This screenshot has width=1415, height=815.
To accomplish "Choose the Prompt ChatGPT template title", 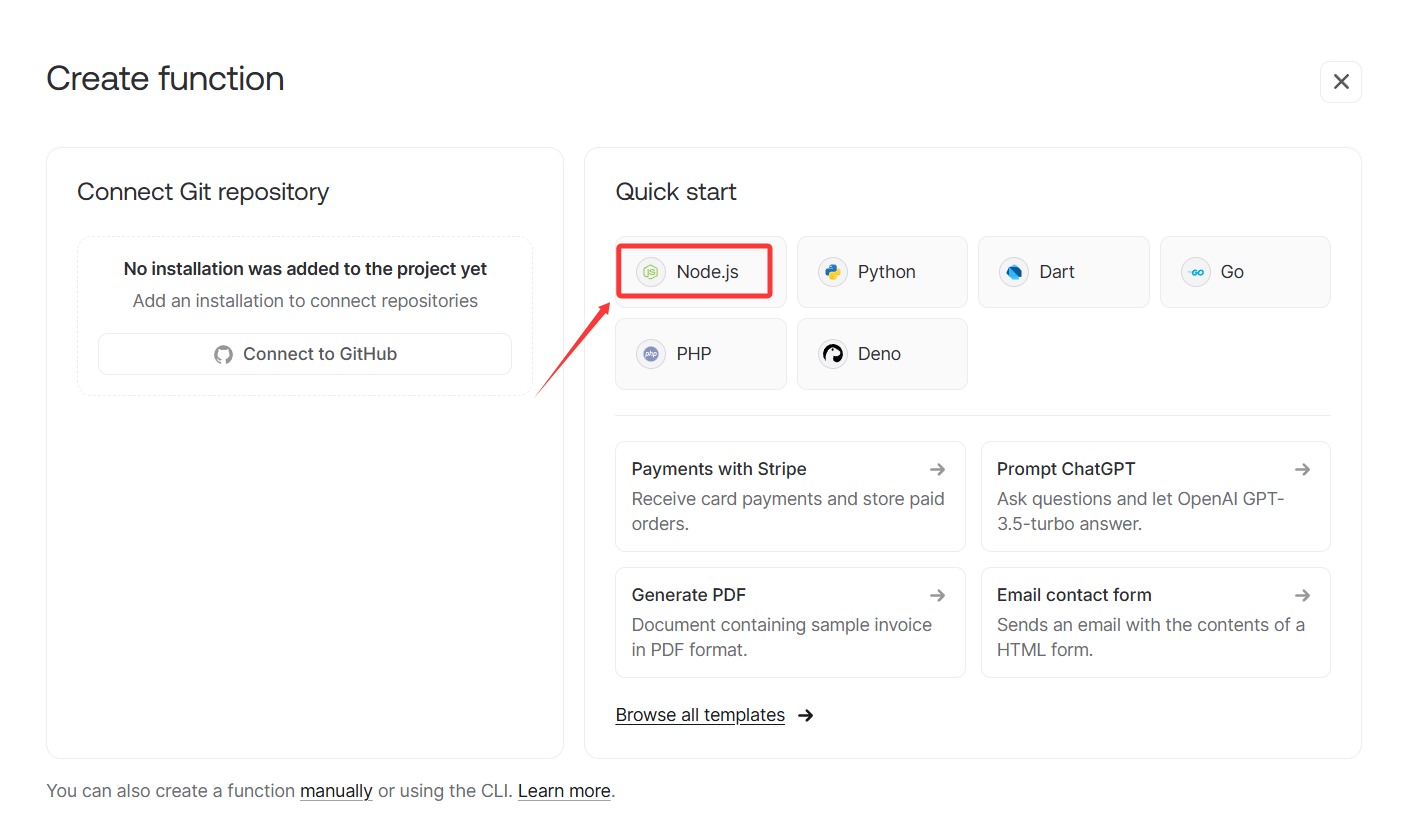I will pyautogui.click(x=1066, y=469).
